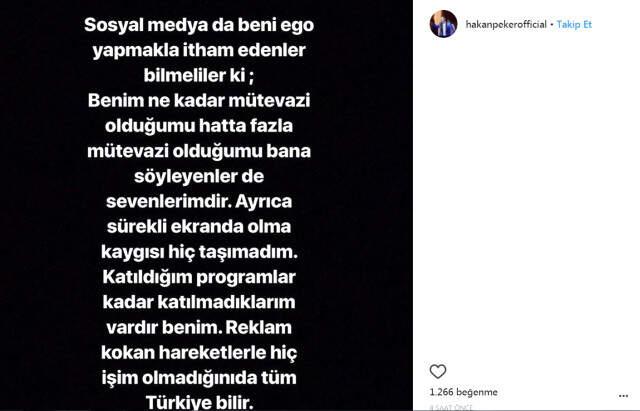Click the line 'vardır benim. Reklam'
The height and width of the screenshot is (411, 640).
[199, 327]
